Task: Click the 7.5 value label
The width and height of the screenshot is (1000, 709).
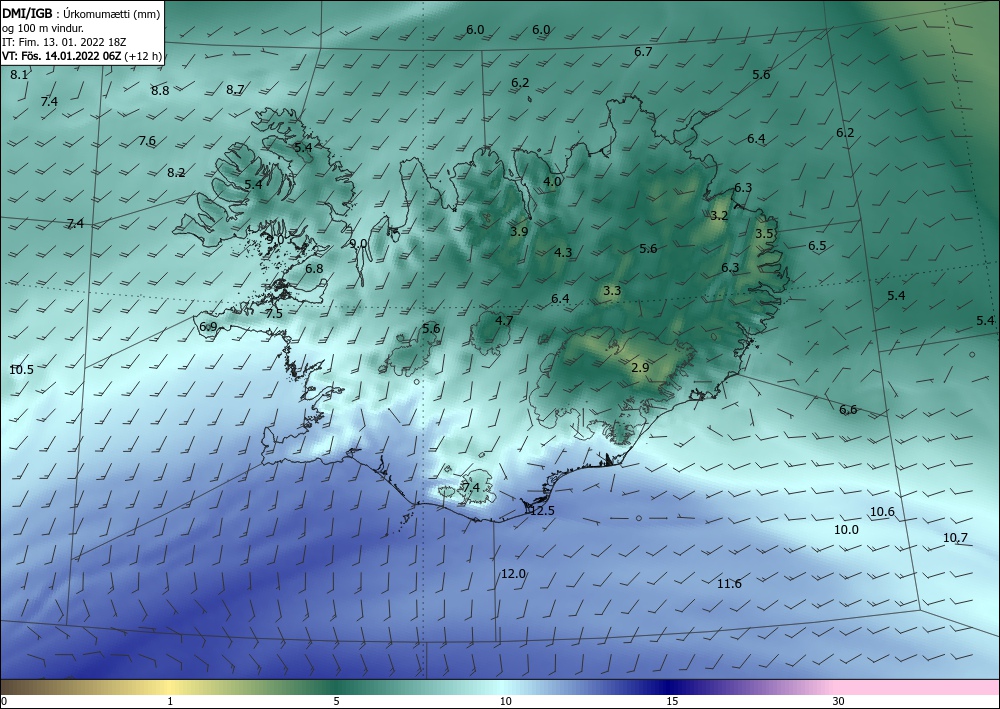Action: (x=274, y=314)
